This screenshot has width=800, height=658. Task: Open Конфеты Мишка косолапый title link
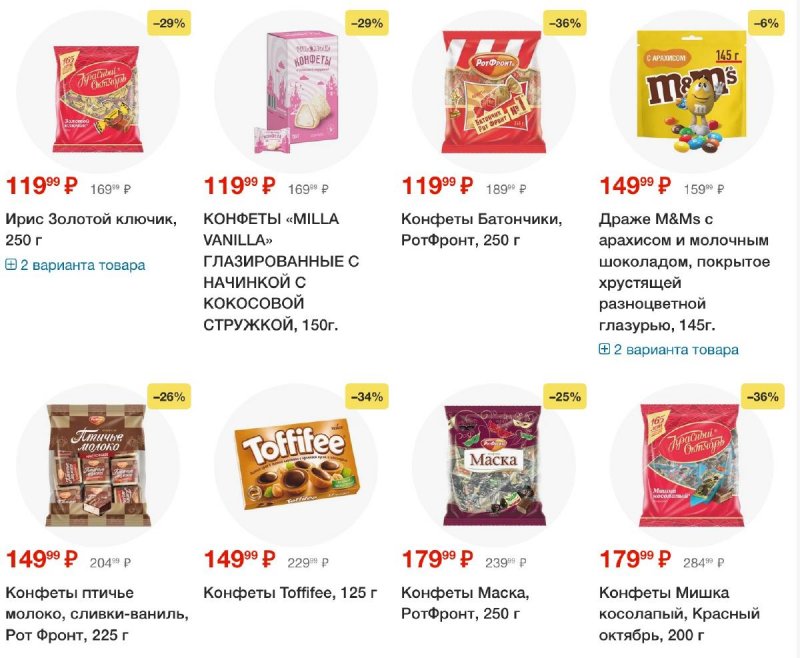(679, 614)
